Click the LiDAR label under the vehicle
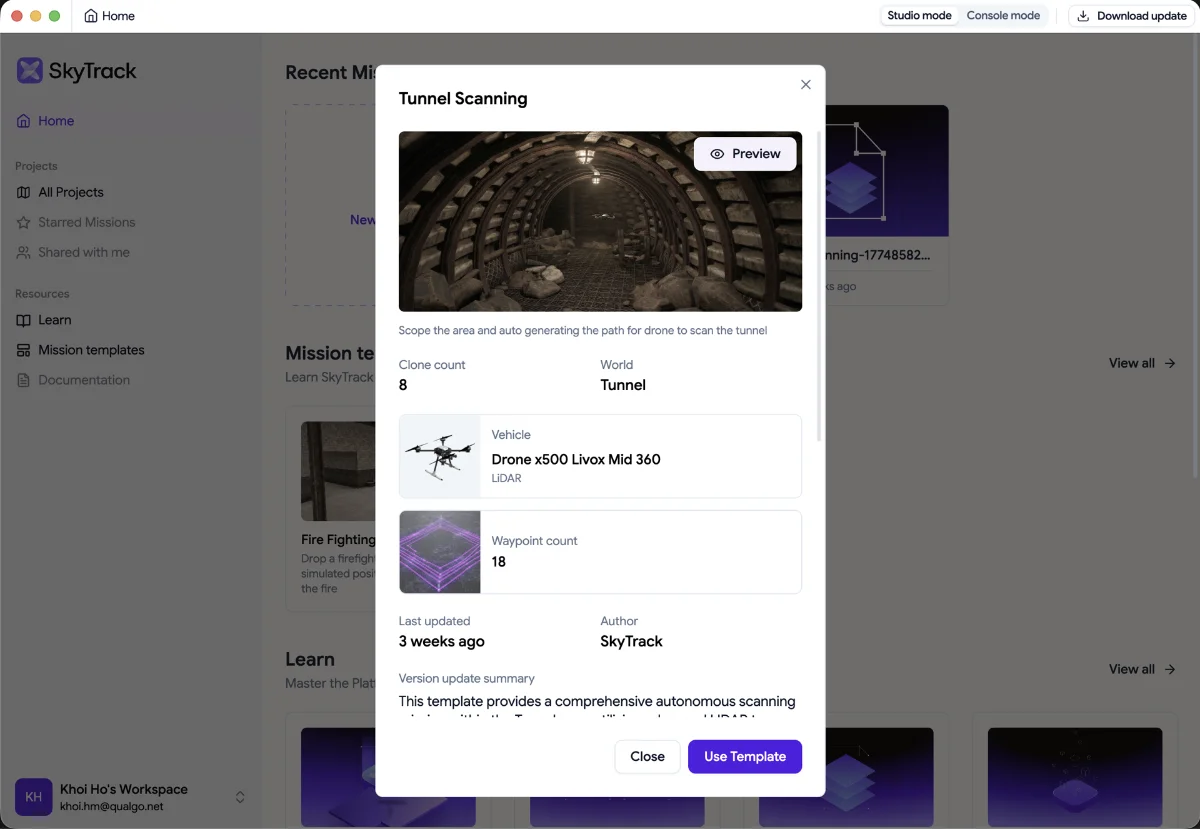Screen dimensions: 1200x829 click(x=506, y=479)
